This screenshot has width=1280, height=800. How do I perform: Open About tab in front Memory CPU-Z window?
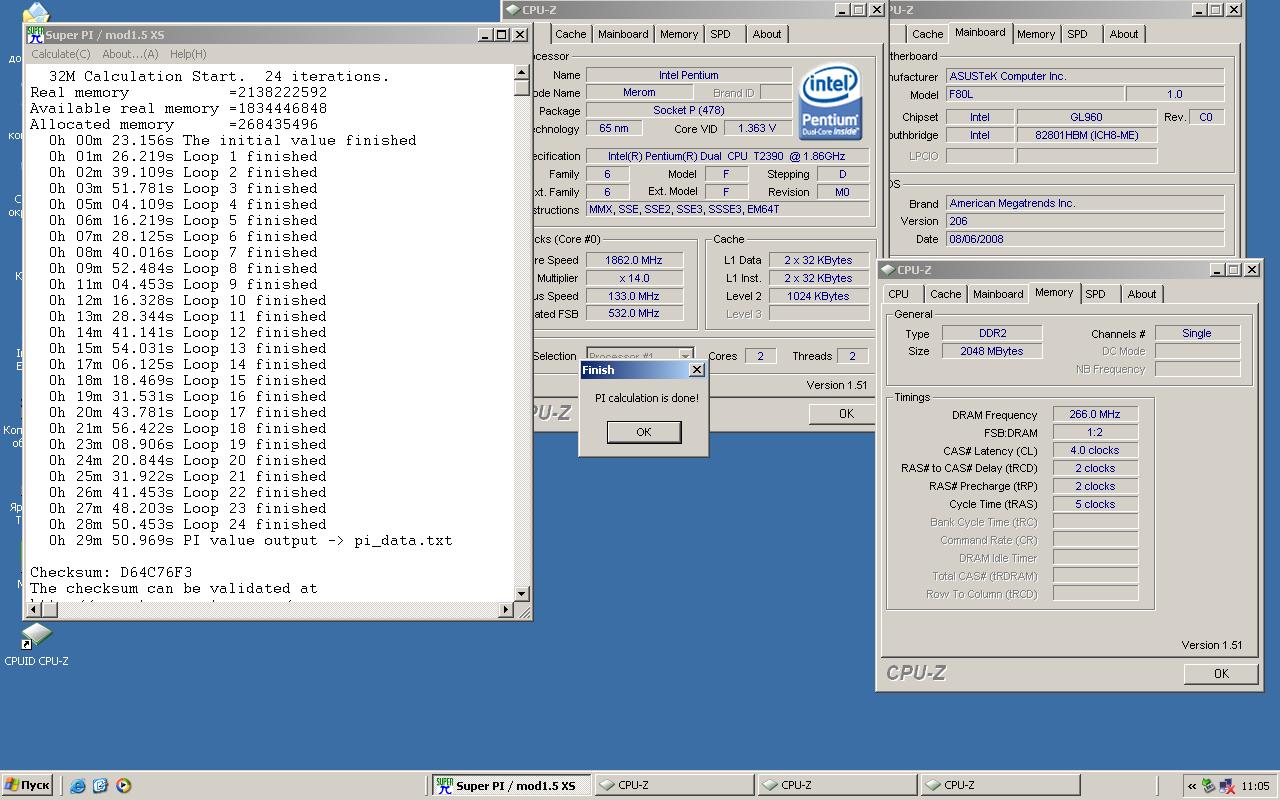[1142, 294]
